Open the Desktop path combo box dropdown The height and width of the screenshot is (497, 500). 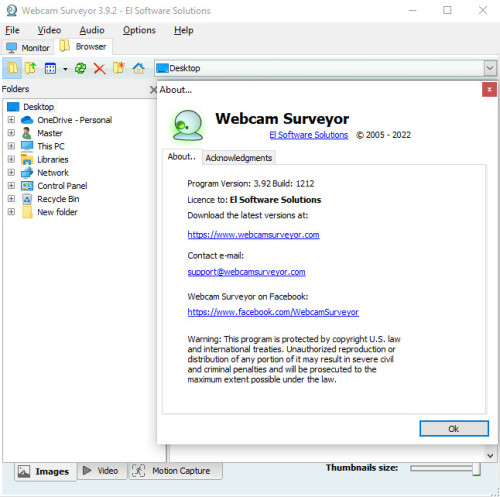pos(489,68)
